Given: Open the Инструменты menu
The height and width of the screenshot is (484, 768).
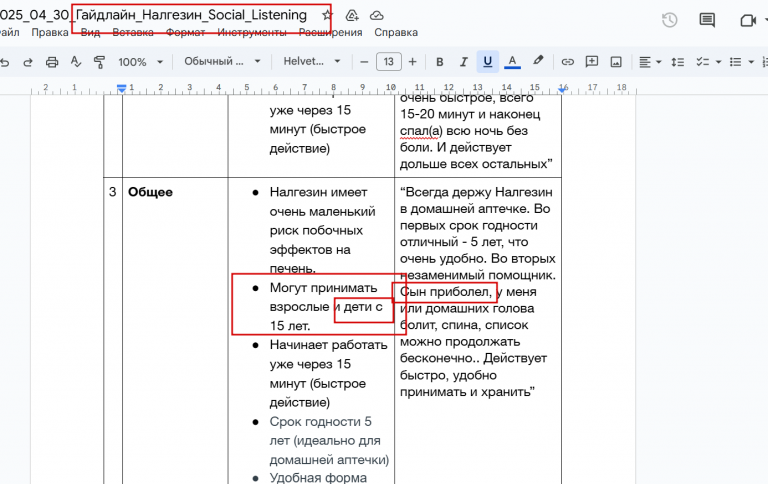Looking at the screenshot, I should pyautogui.click(x=252, y=32).
